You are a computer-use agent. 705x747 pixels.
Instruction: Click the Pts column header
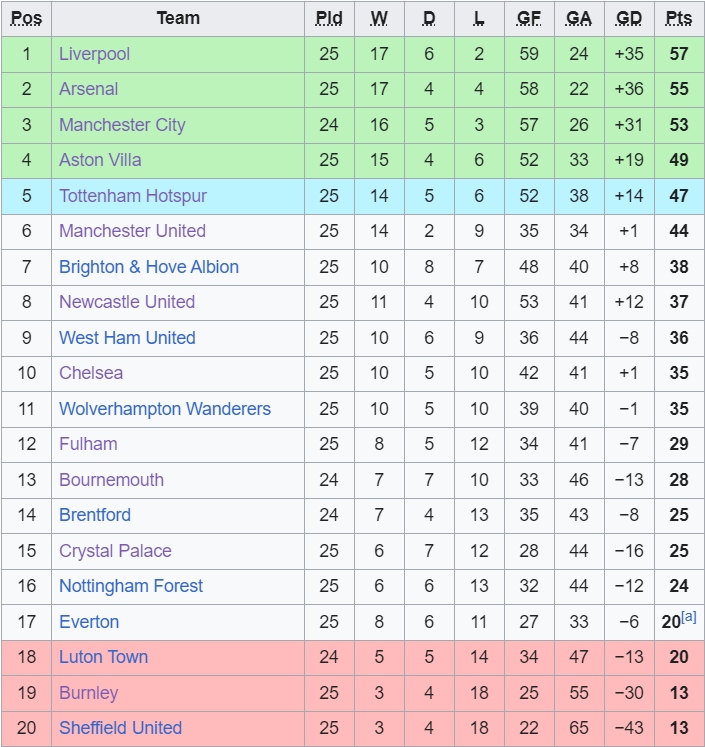[679, 18]
